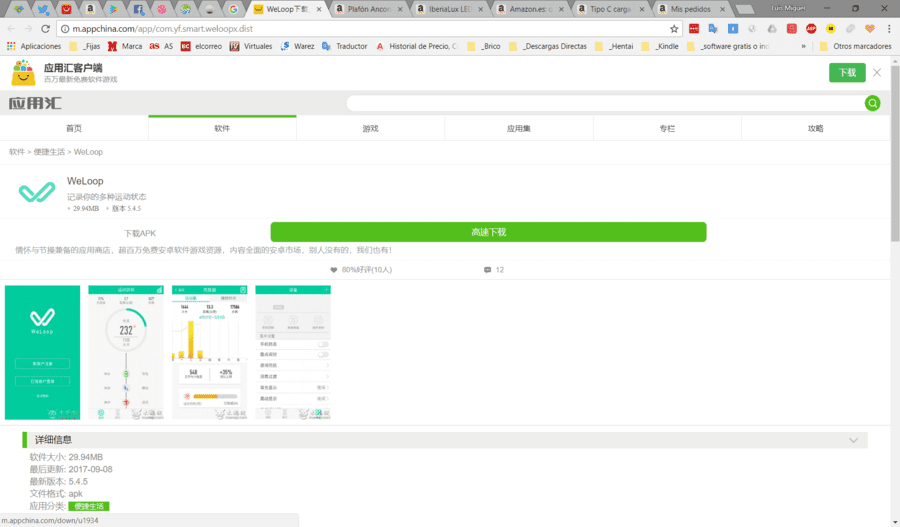The image size is (900, 527).
Task: Click the green 下载 banner button
Action: tap(847, 72)
